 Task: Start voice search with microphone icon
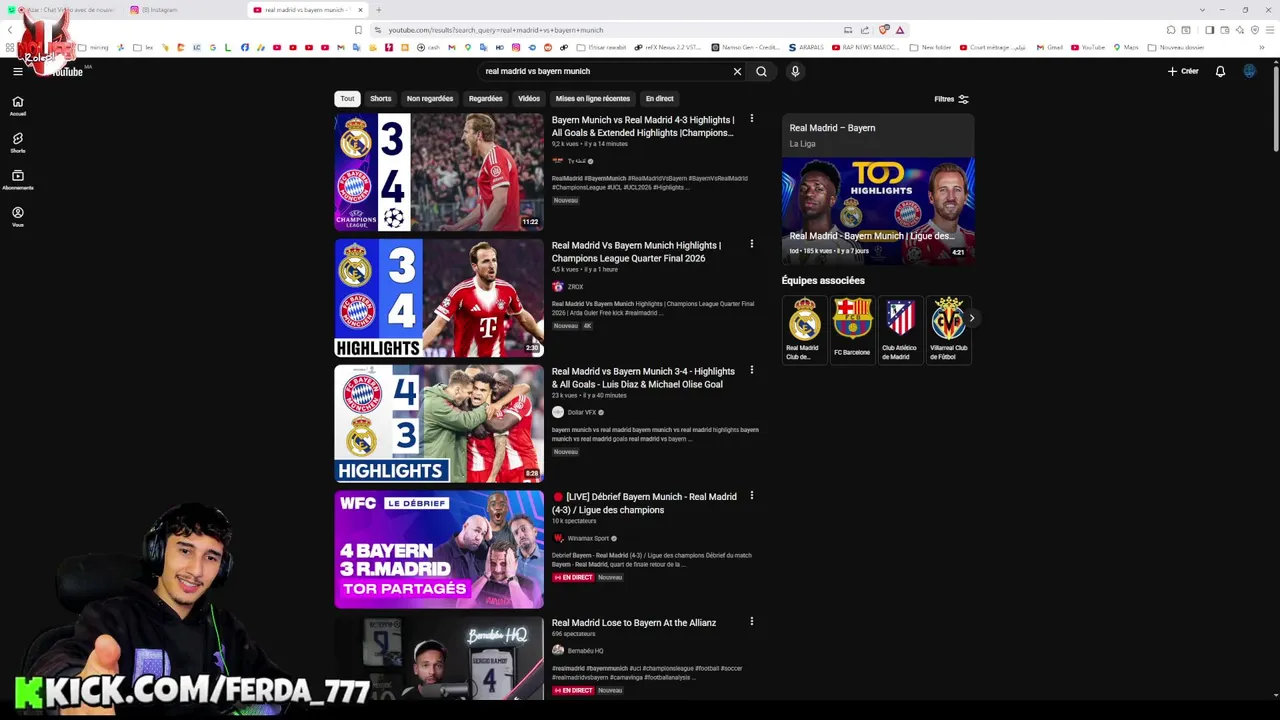(795, 71)
